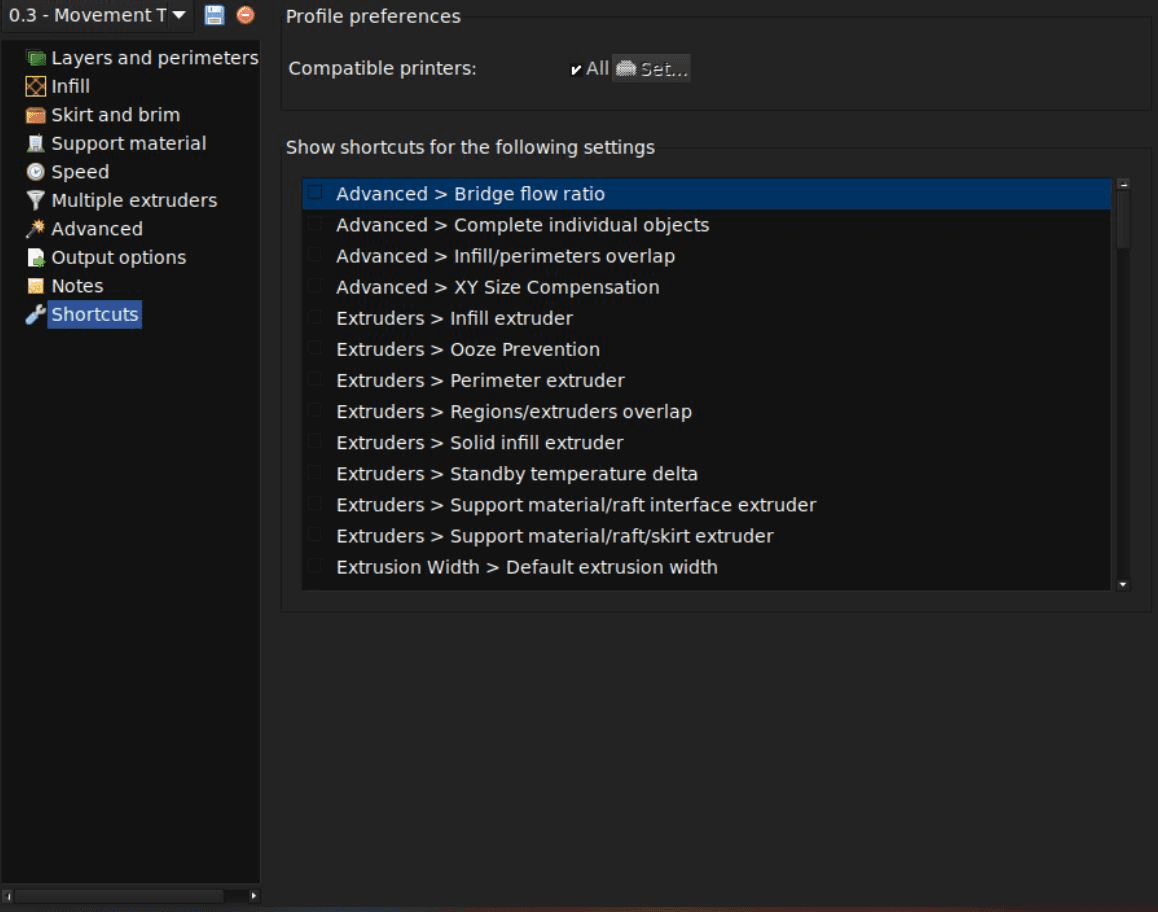Click sidebar horizontal scroll left arrow
This screenshot has height=912, width=1158.
click(x=7, y=896)
